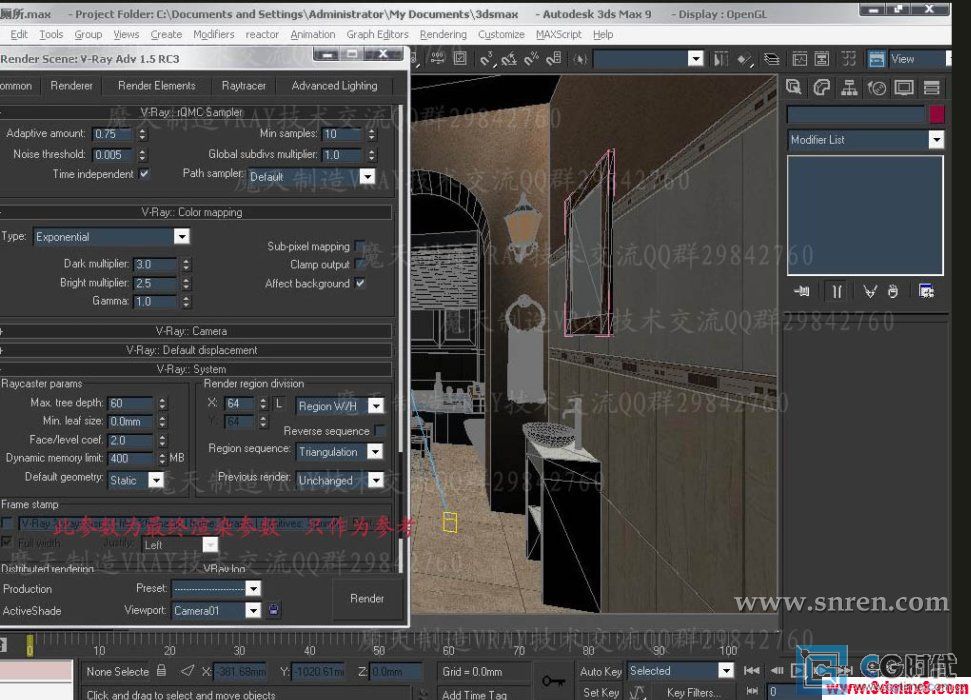Open the Curve Editor
The height and width of the screenshot is (700, 971).
[799, 59]
